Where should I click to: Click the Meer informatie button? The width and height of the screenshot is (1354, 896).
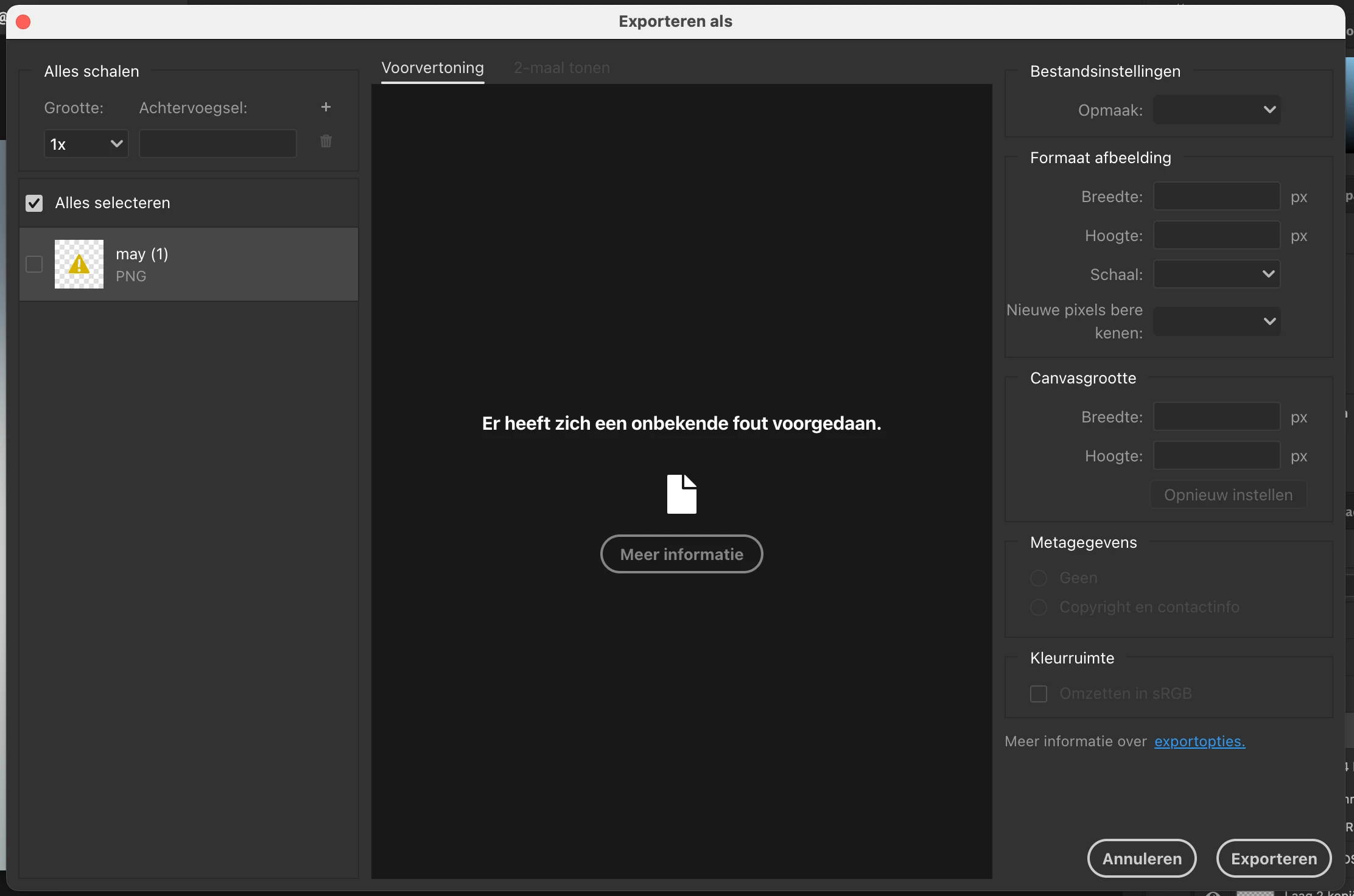click(x=681, y=554)
